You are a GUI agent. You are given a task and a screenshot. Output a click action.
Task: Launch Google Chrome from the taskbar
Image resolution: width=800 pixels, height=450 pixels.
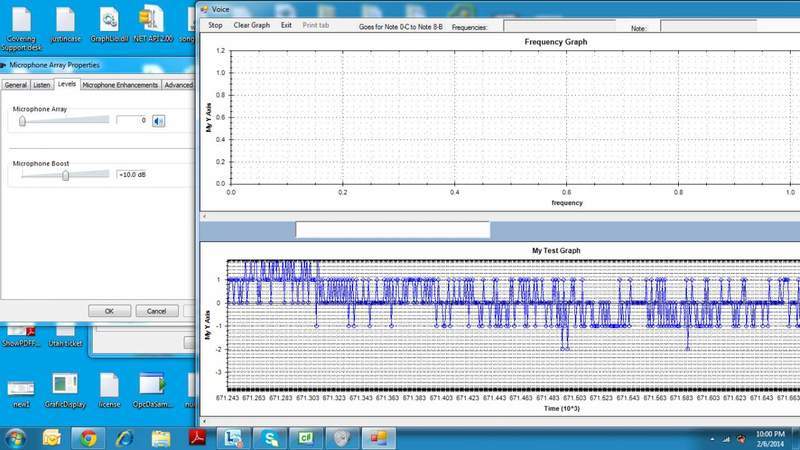[88, 437]
